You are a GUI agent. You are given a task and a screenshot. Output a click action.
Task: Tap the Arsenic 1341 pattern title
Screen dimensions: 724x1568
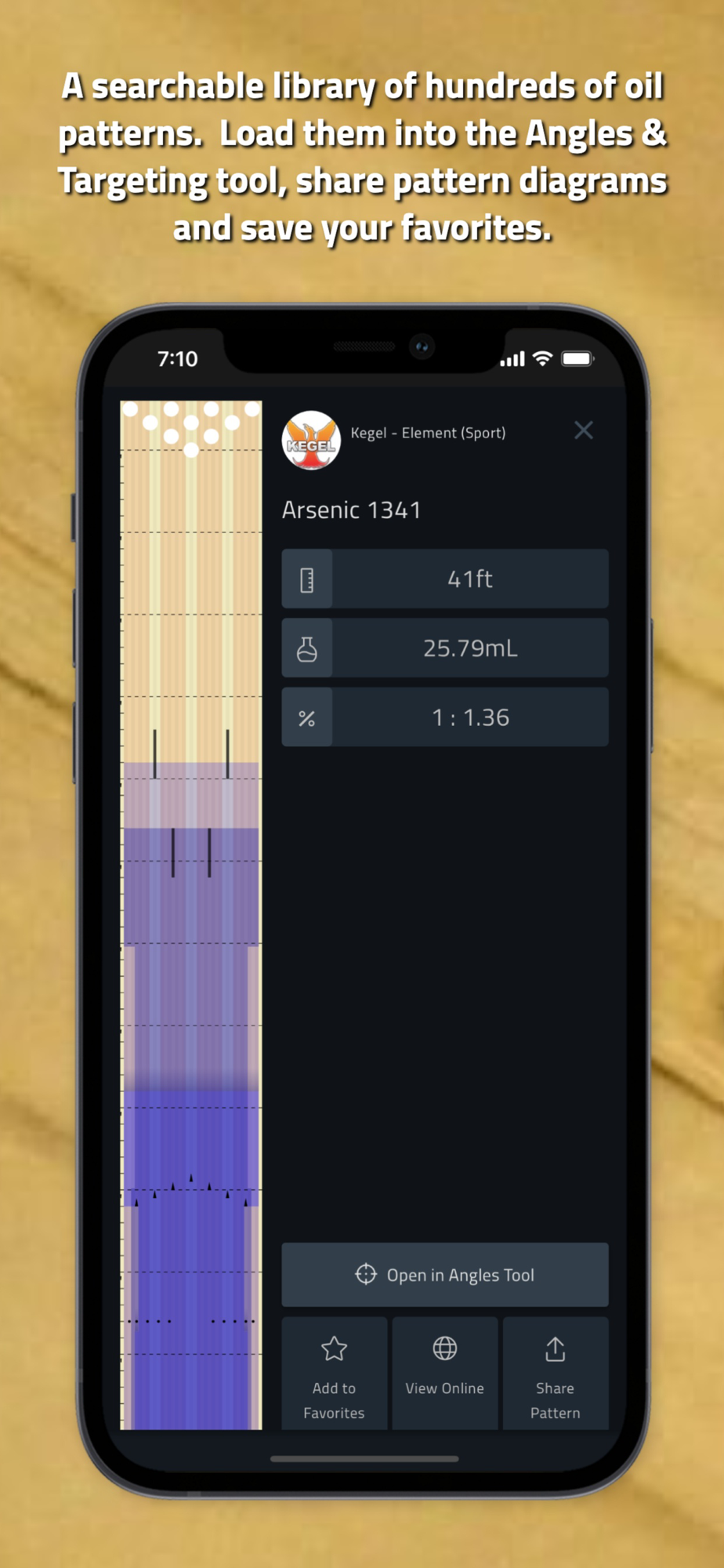(x=351, y=510)
